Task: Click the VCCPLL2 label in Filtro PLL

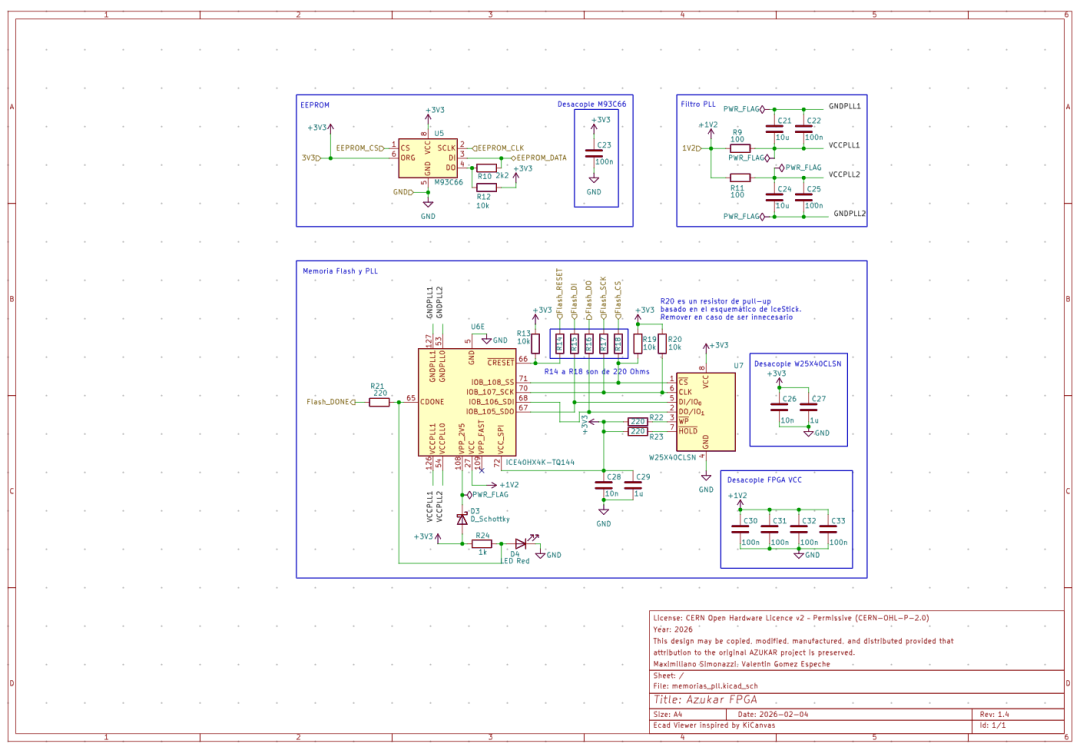Action: click(844, 175)
